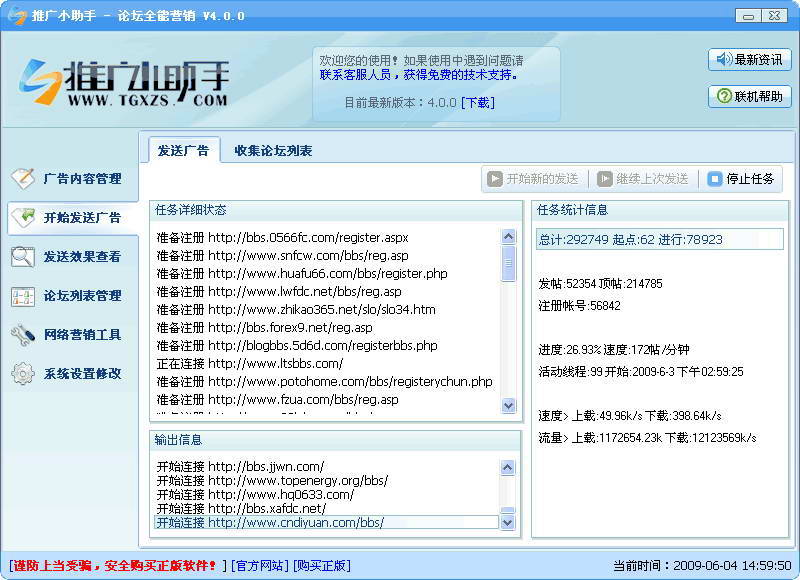800x580 pixels.
Task: Click the 广告内容管理 sidebar icon
Action: point(22,179)
